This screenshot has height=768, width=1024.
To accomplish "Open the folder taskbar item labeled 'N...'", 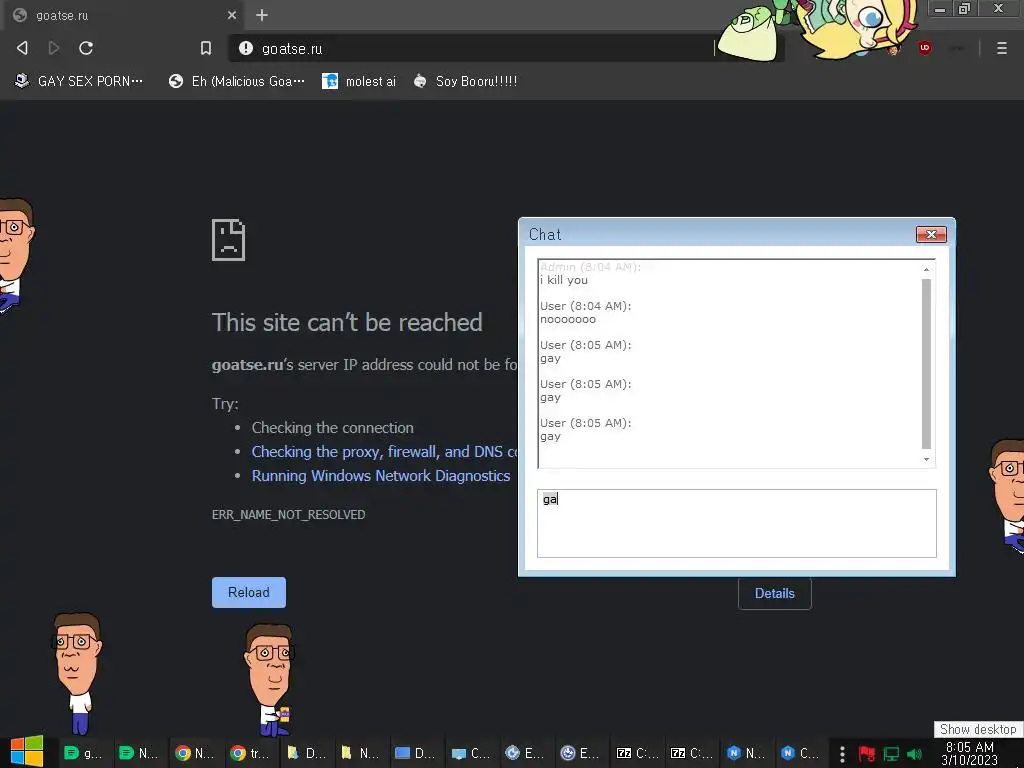I will [360, 753].
